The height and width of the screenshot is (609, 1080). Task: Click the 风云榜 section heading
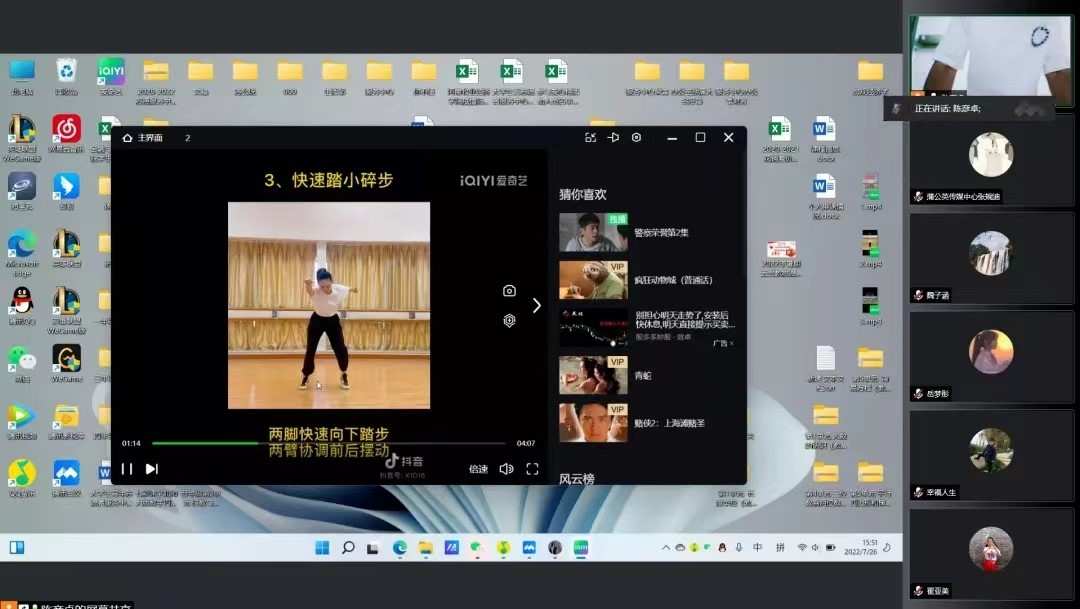577,479
